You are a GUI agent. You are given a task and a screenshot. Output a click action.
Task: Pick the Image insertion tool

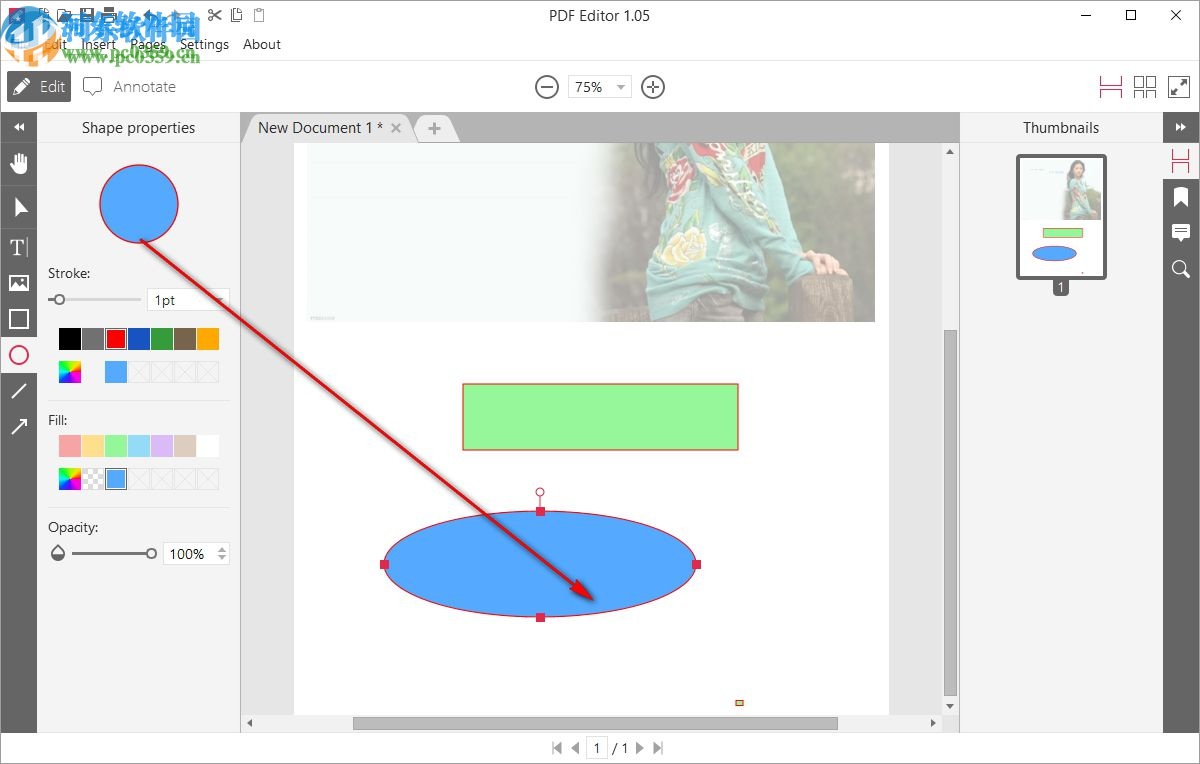click(x=19, y=282)
